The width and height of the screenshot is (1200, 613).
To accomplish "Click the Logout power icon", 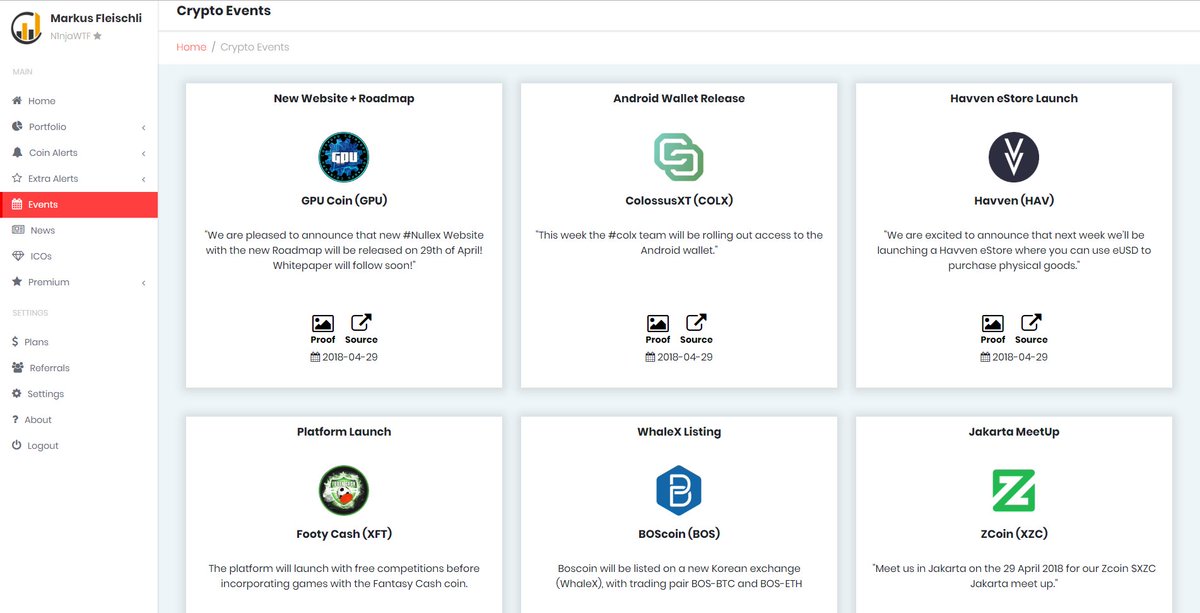I will coord(17,446).
